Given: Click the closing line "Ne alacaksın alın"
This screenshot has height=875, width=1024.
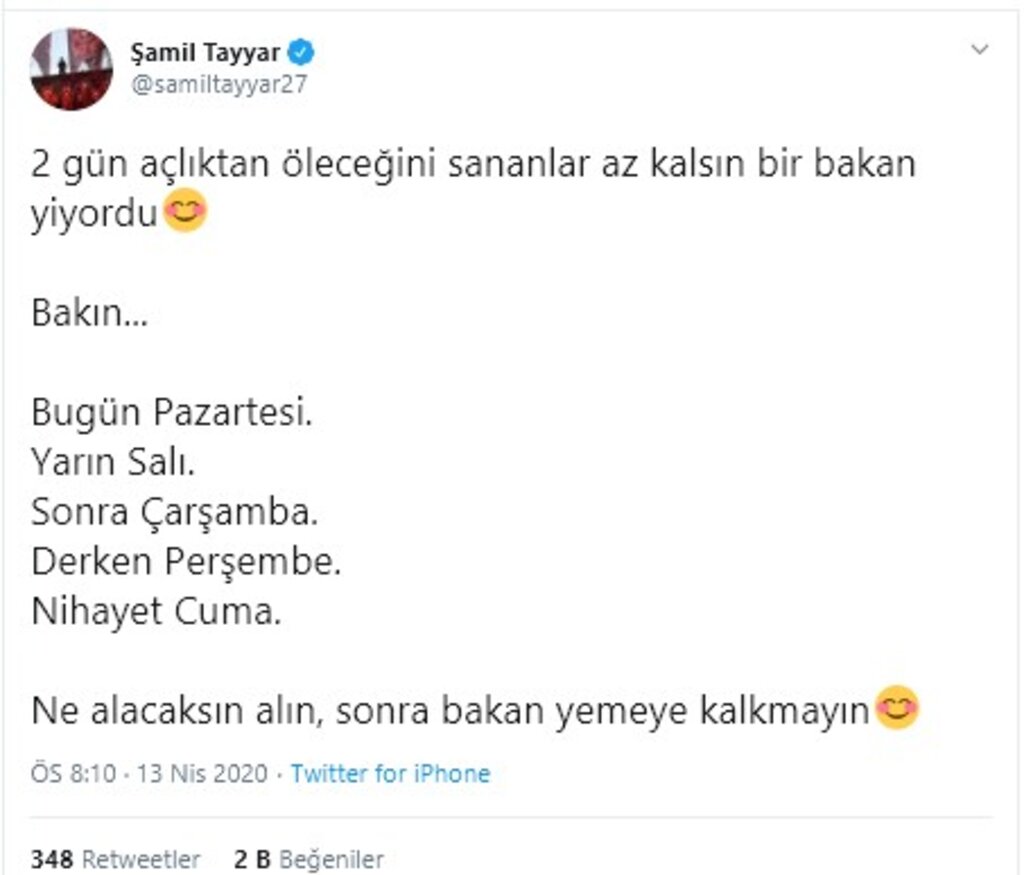Looking at the screenshot, I should pyautogui.click(x=452, y=710).
